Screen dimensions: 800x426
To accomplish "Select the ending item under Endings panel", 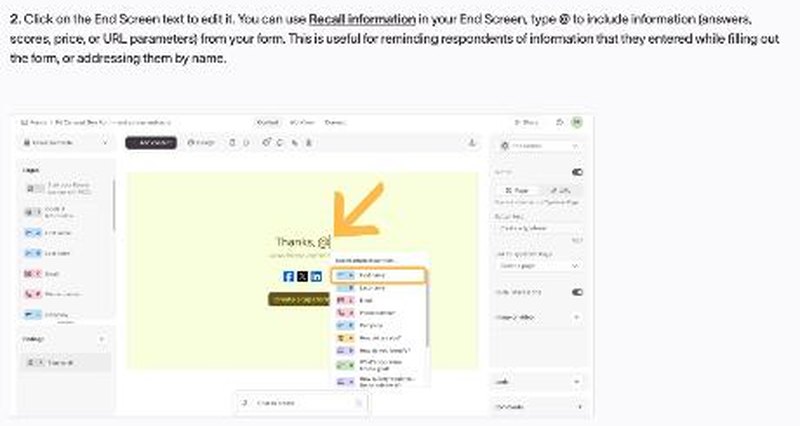I will click(65, 362).
